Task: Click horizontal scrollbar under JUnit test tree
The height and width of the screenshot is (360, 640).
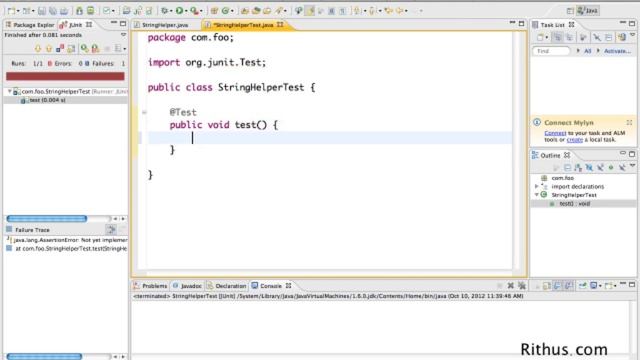Action: click(x=47, y=219)
